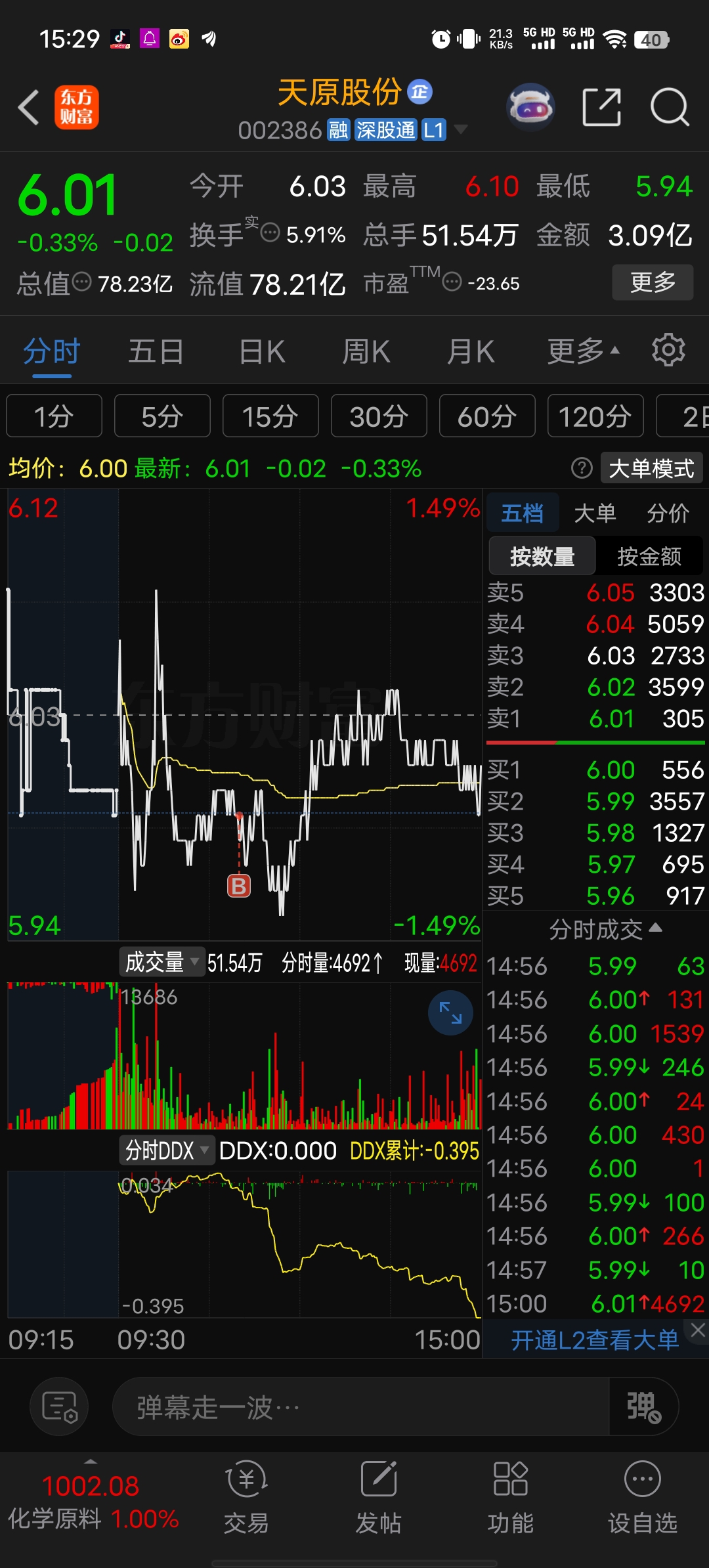Image resolution: width=709 pixels, height=1568 pixels.
Task: Tap the 更多 quote details button
Action: coord(653,282)
